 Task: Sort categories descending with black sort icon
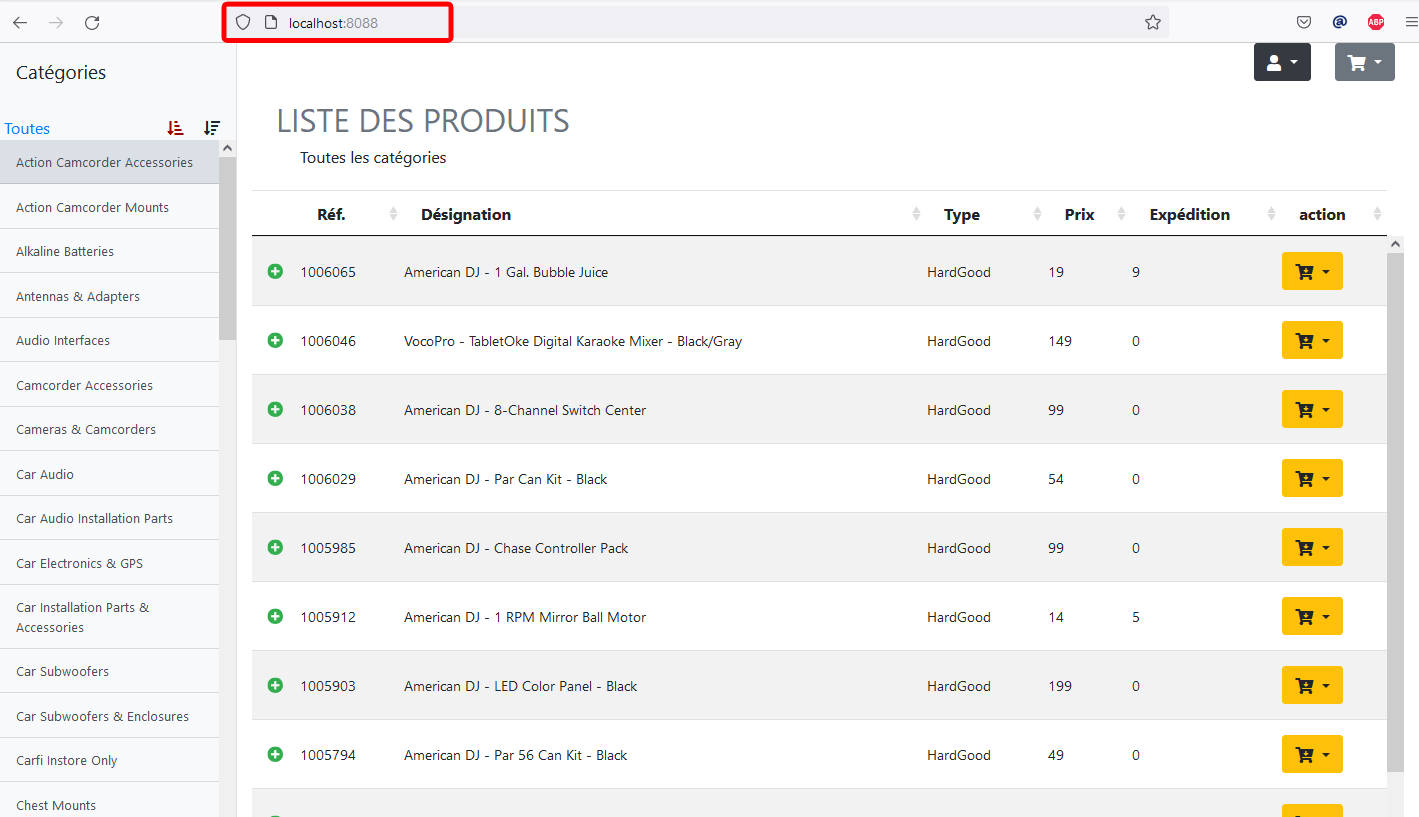pyautogui.click(x=212, y=128)
